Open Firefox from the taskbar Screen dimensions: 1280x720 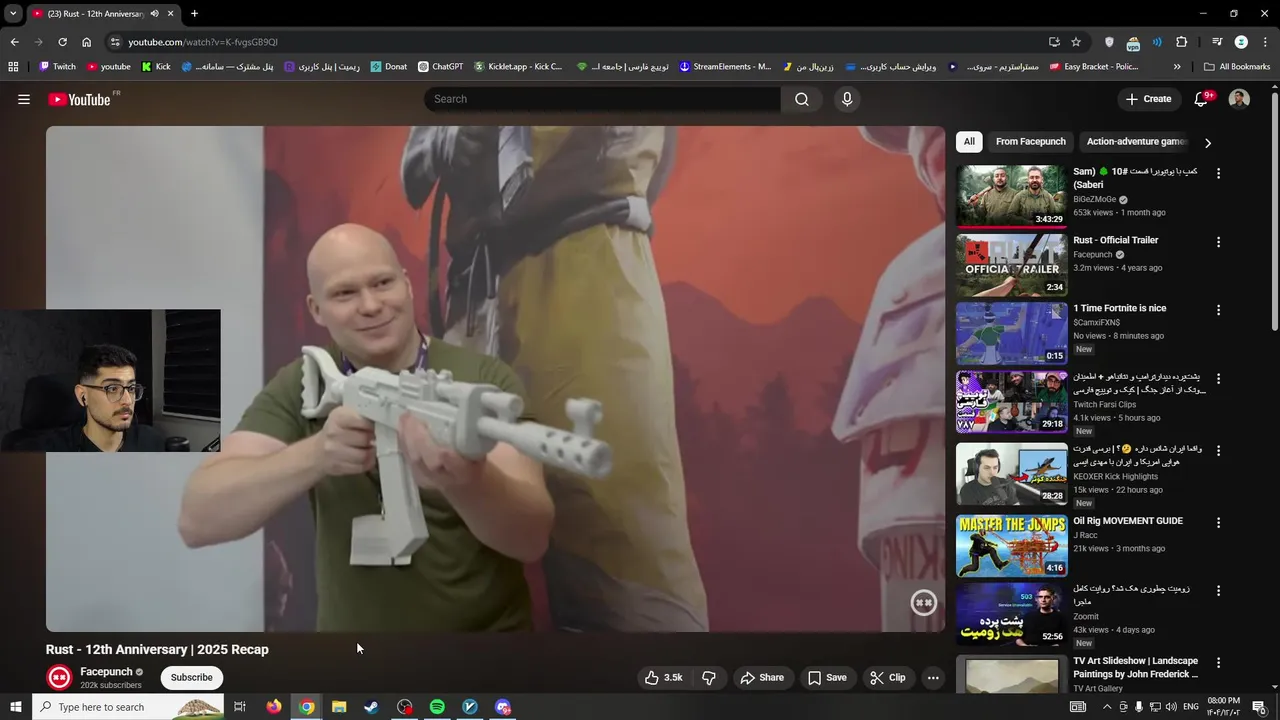point(274,707)
